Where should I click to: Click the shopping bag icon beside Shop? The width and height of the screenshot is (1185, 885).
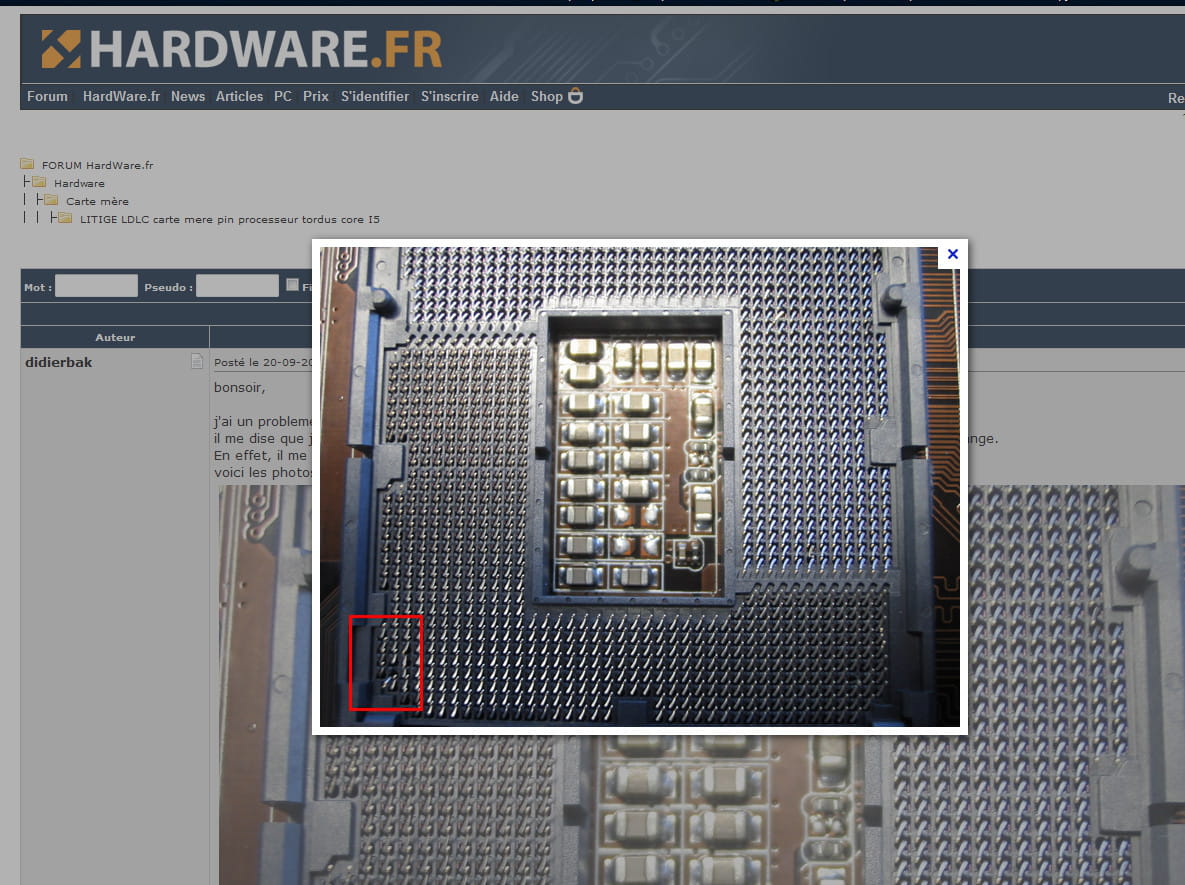coord(576,96)
